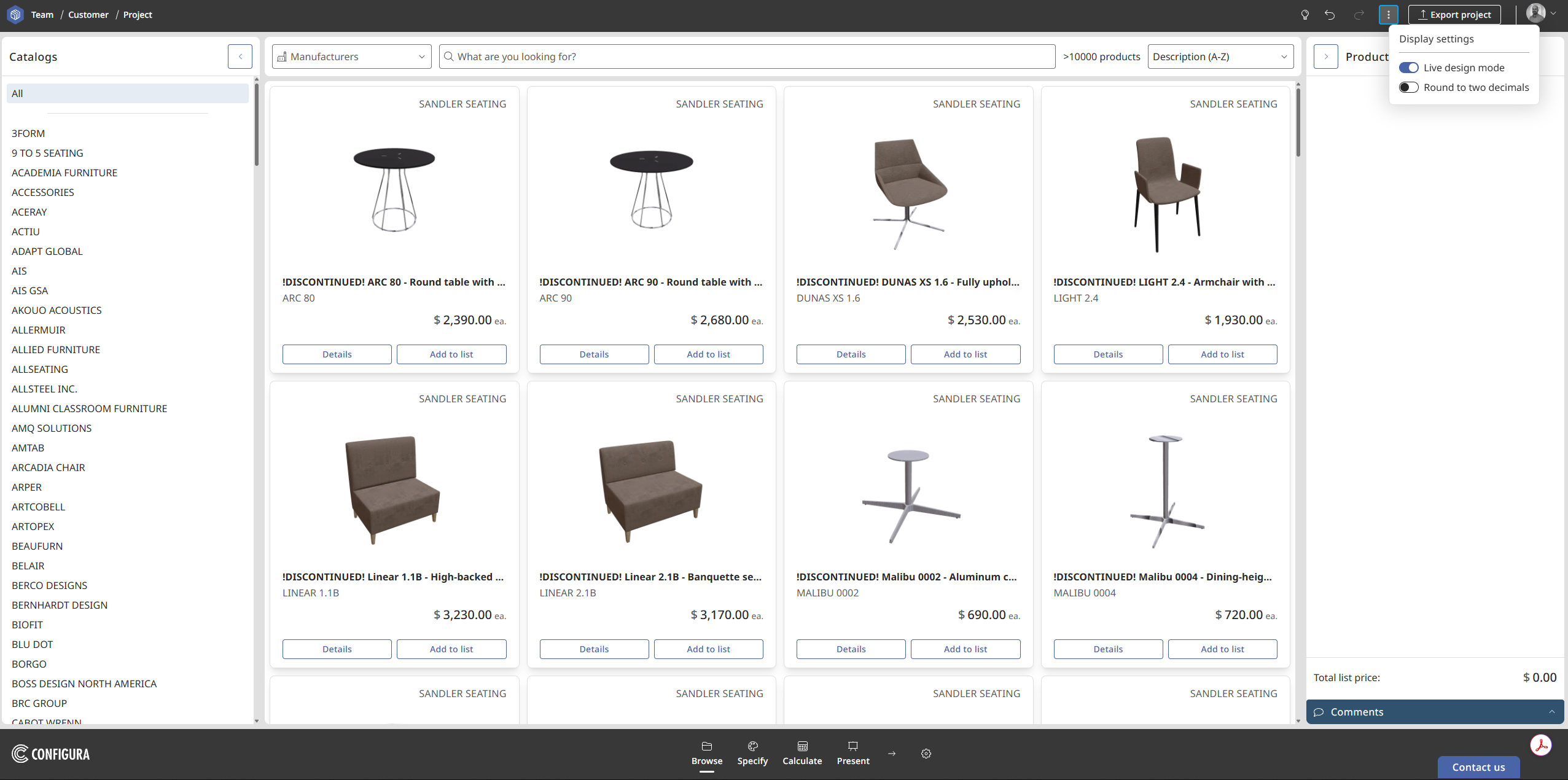Screen dimensions: 1568x780
Task: Switch to the Present tab
Action: pyautogui.click(x=853, y=754)
